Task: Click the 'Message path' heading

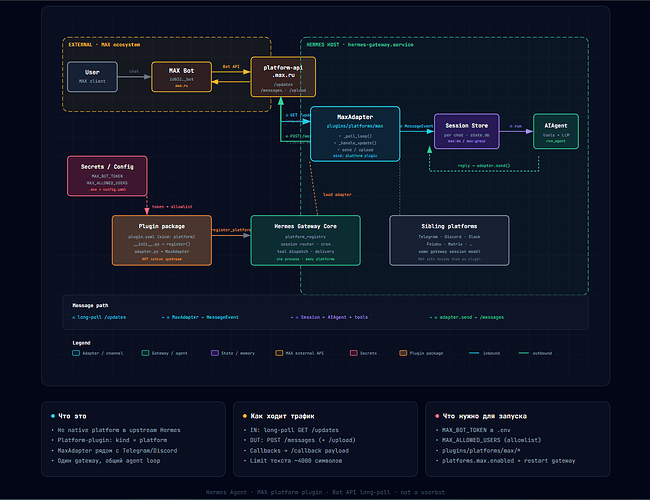Action: [90, 306]
